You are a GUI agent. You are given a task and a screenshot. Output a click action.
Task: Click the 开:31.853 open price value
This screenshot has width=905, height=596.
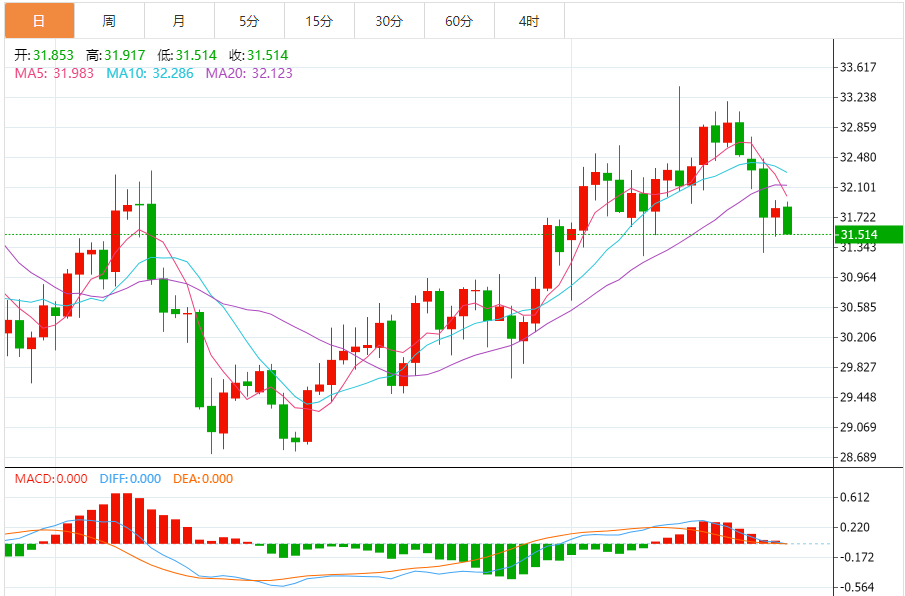[x=44, y=55]
